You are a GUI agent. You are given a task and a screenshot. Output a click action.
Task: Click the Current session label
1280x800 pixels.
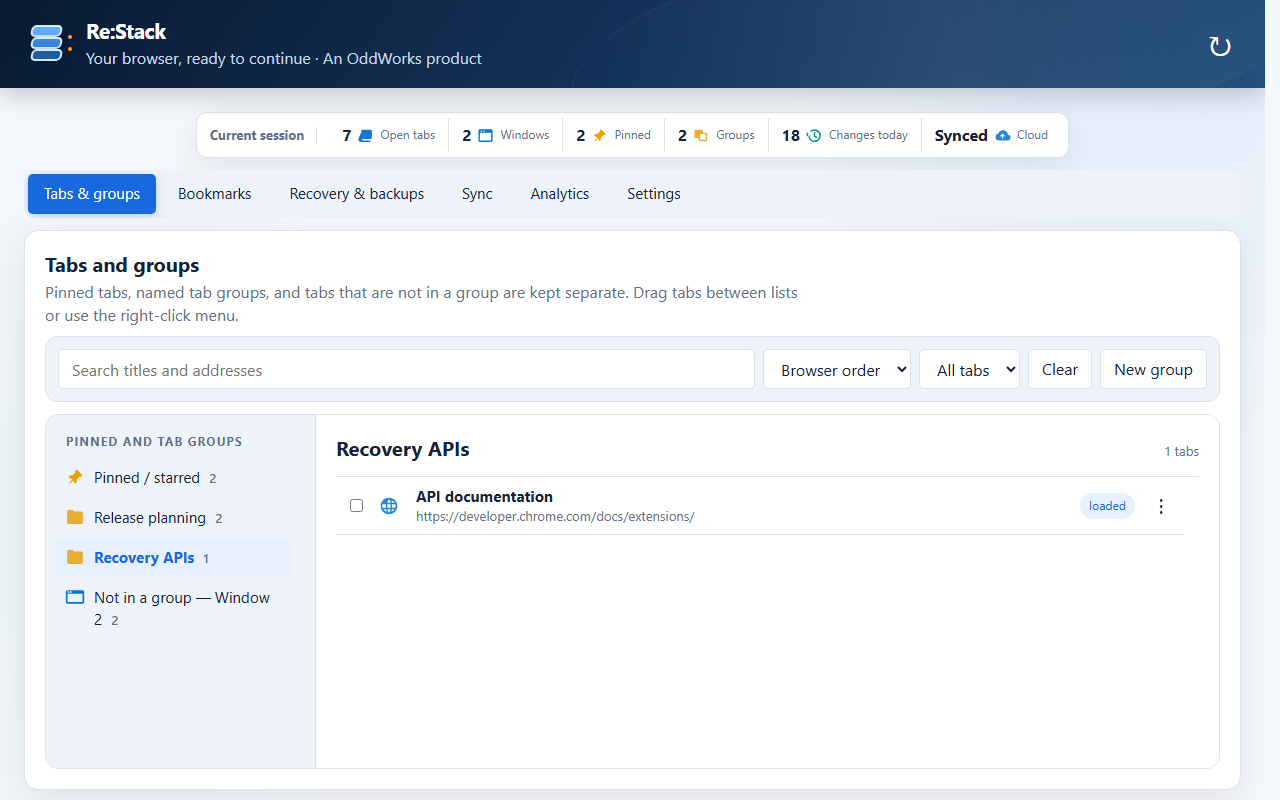(x=257, y=135)
